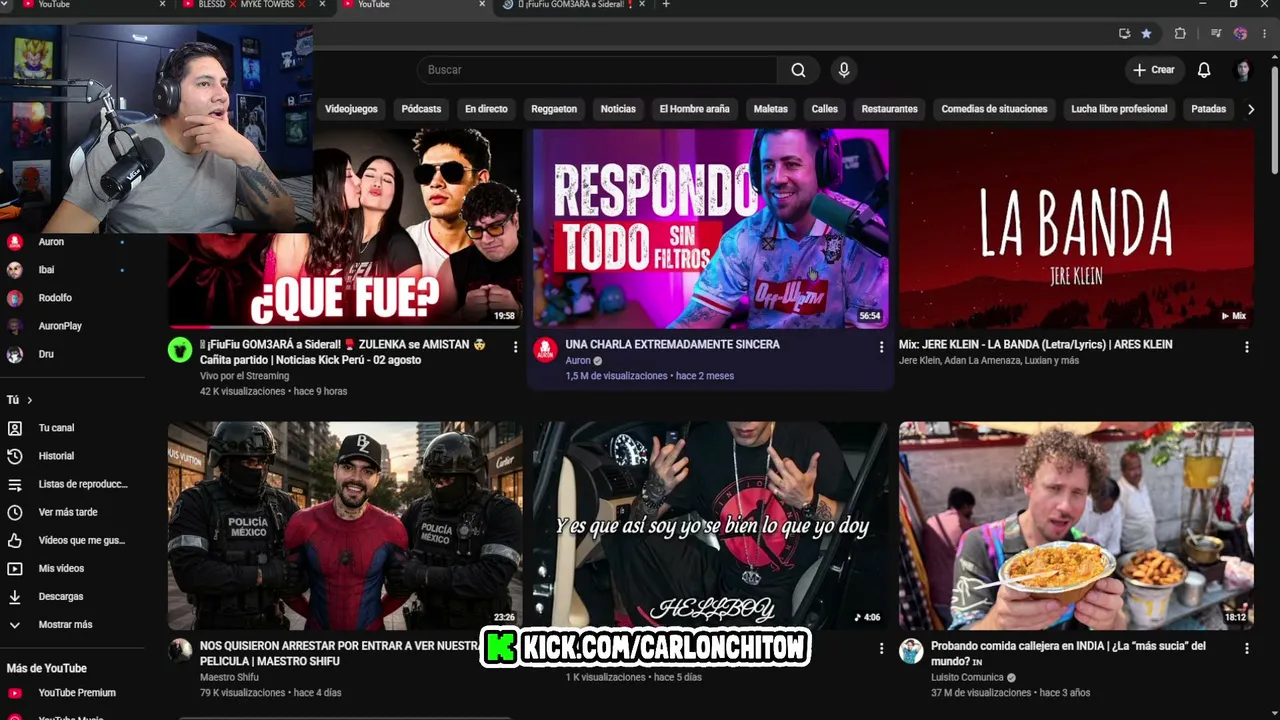Open the Auron channel name link
The width and height of the screenshot is (1280, 720).
coord(578,361)
